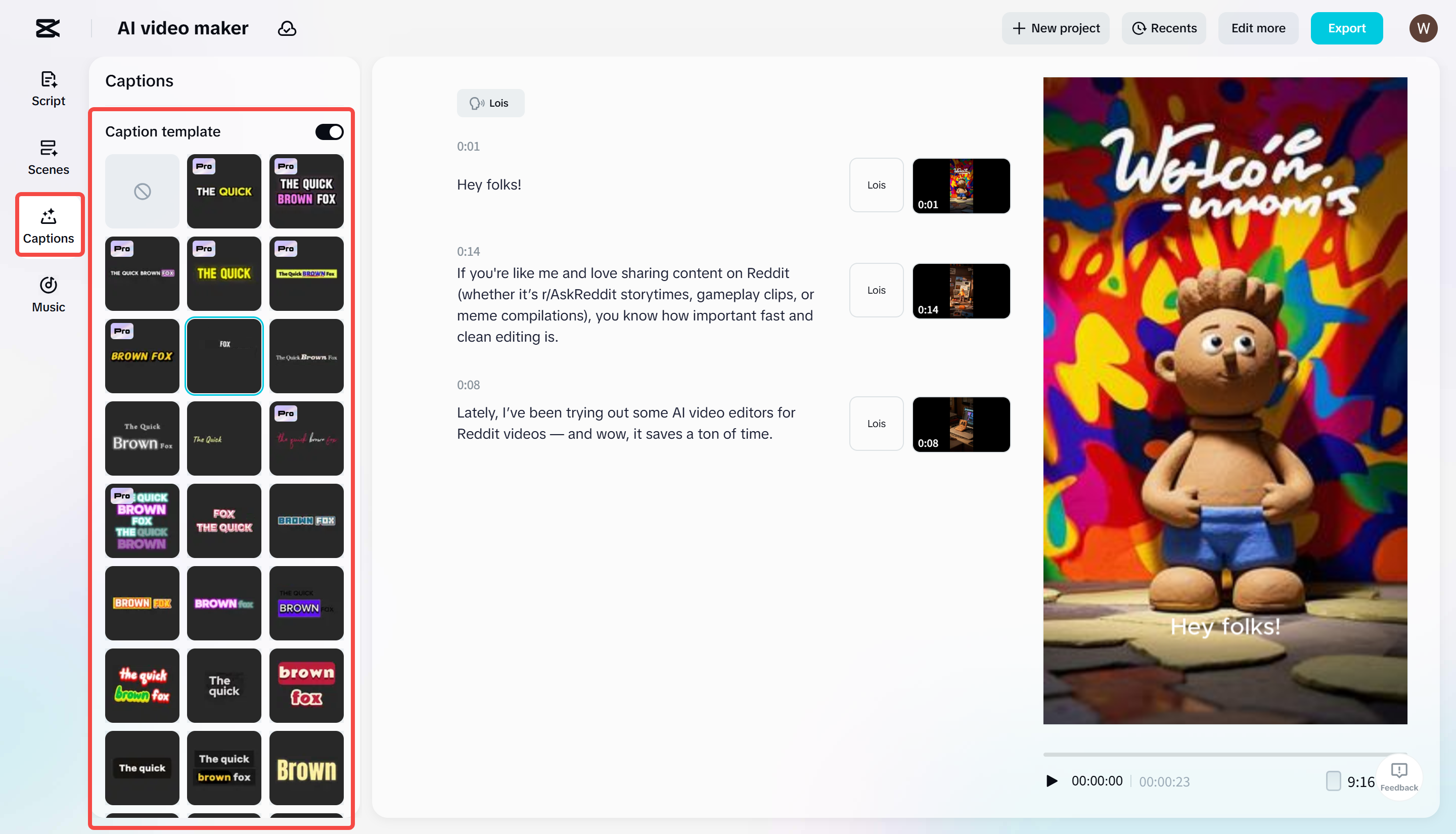Toggle off the Caption template switch
Image resolution: width=1456 pixels, height=834 pixels.
pyautogui.click(x=329, y=131)
